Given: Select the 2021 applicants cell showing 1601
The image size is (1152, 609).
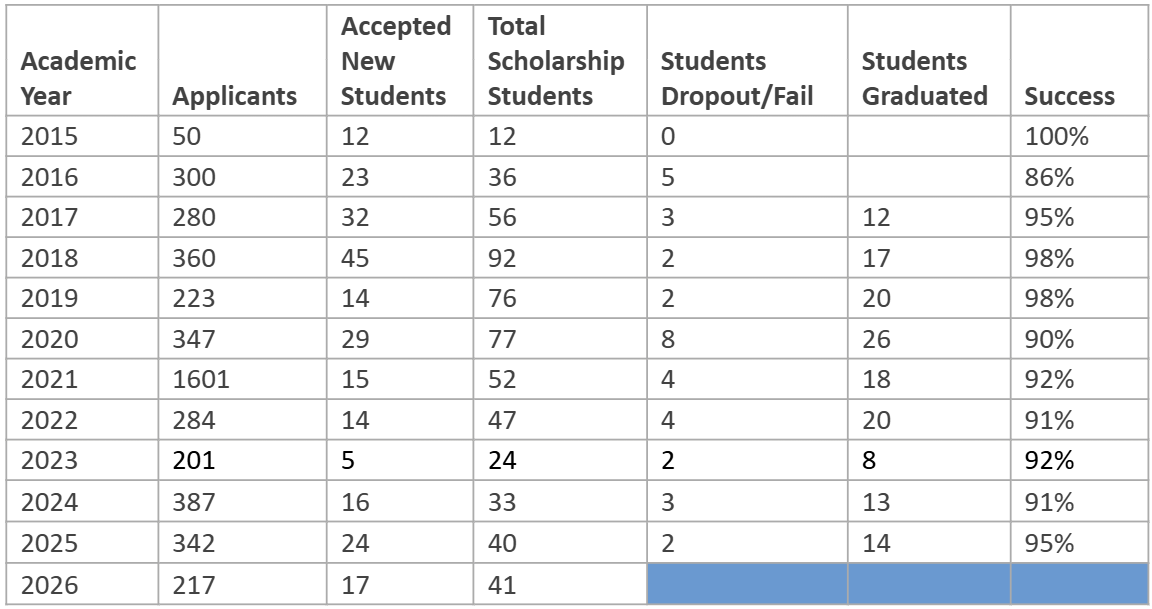Looking at the screenshot, I should click(x=201, y=380).
